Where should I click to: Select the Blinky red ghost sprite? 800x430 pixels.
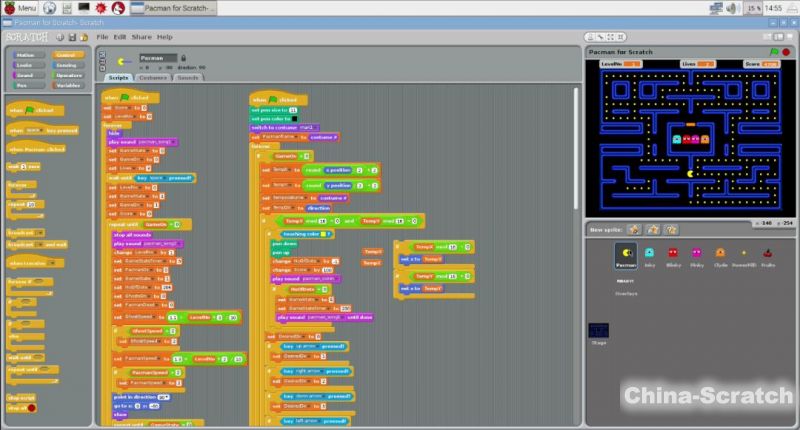(673, 255)
